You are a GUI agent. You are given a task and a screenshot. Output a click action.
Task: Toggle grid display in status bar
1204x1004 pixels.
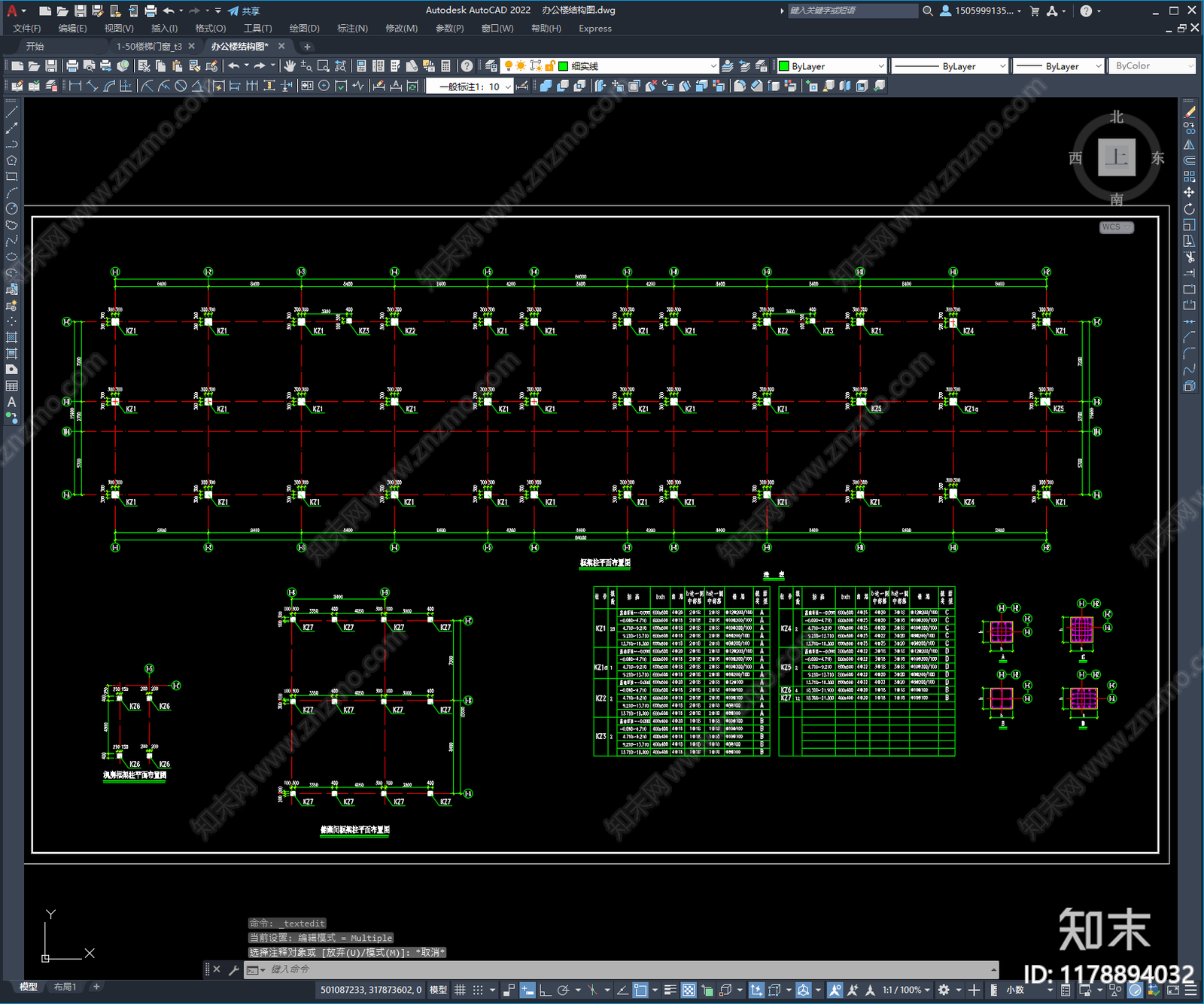460,990
